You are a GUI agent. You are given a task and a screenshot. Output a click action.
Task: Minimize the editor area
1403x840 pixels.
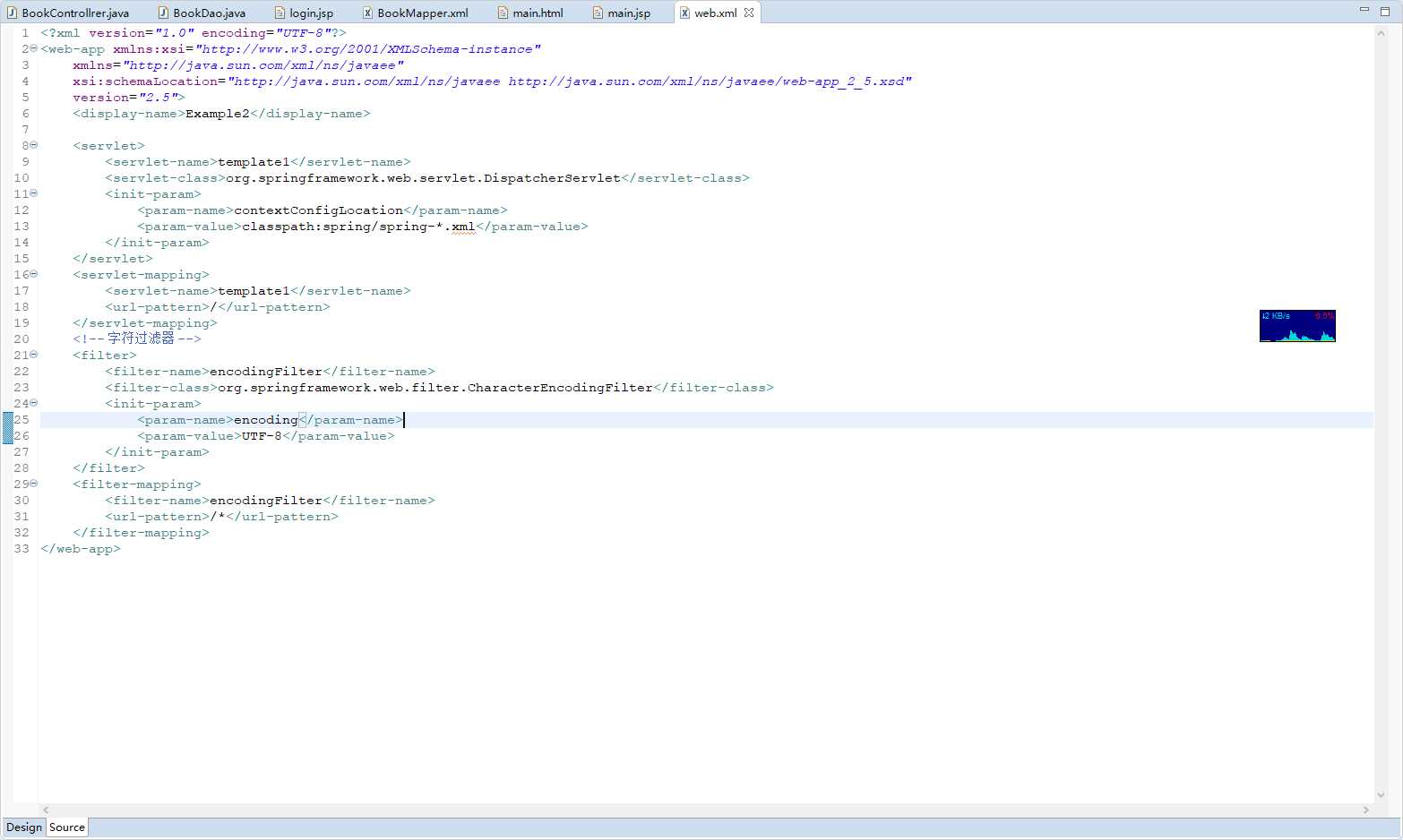point(1364,10)
